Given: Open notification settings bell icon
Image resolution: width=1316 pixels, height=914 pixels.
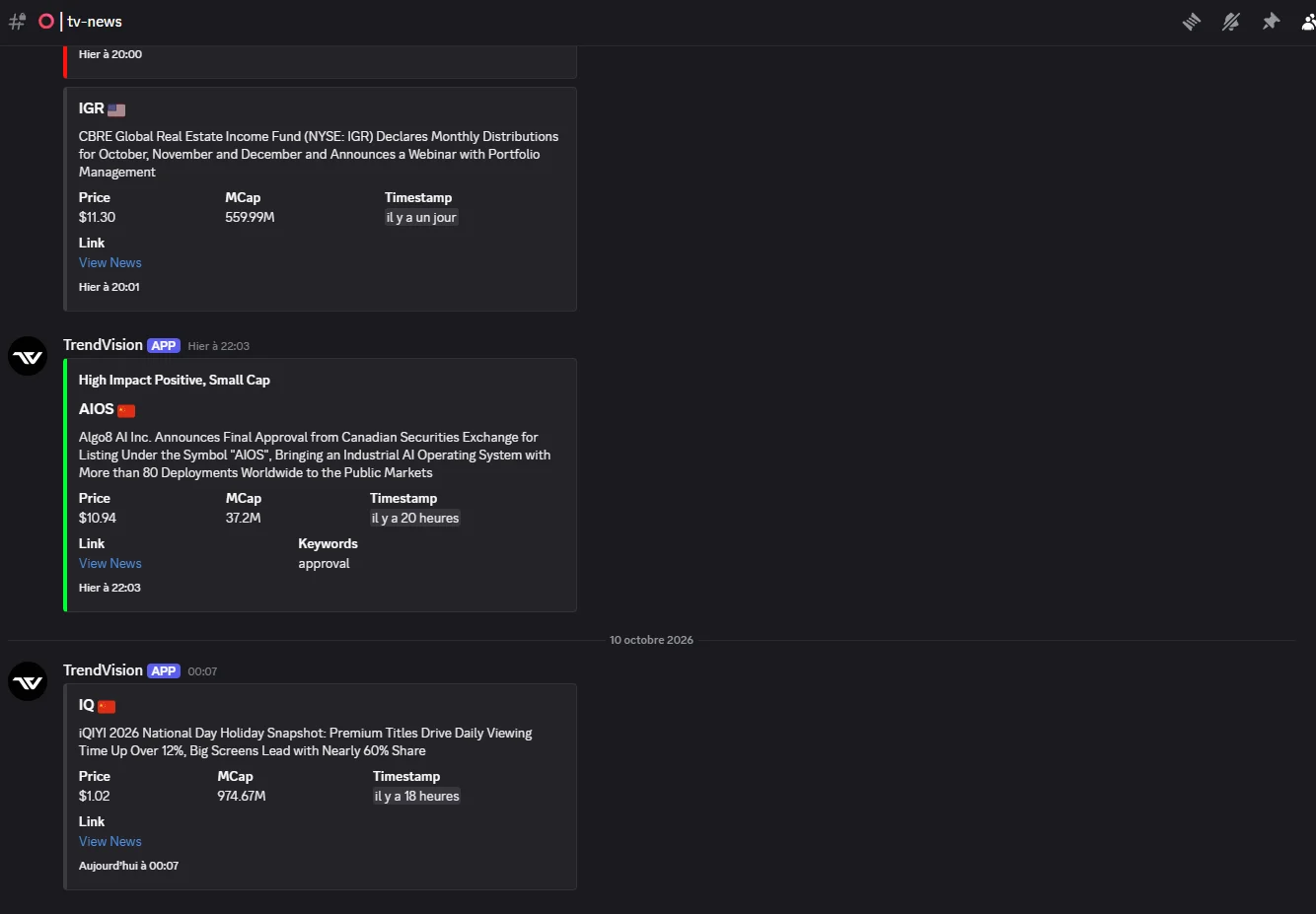Looking at the screenshot, I should click(x=1231, y=22).
